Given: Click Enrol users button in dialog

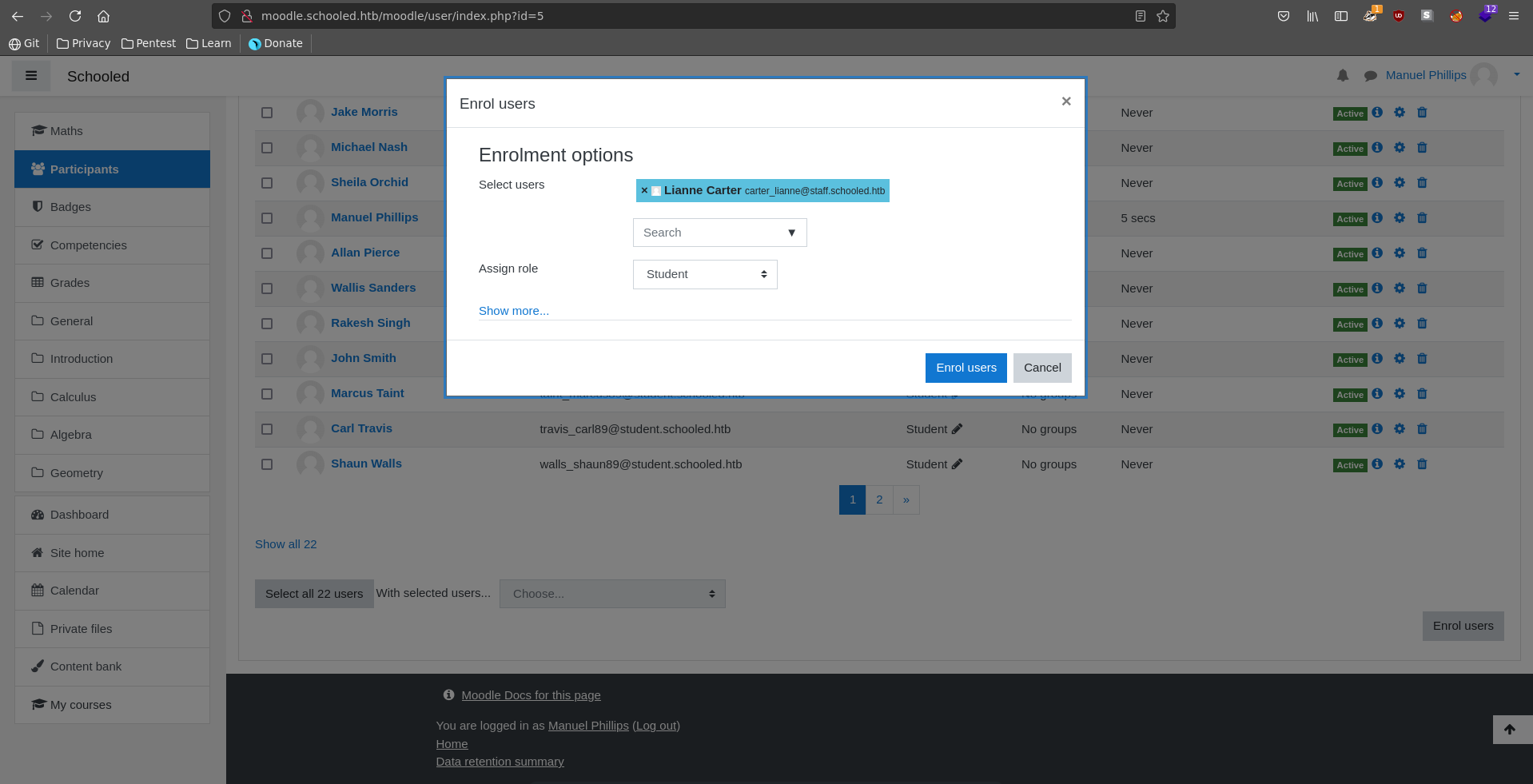Looking at the screenshot, I should [x=966, y=368].
